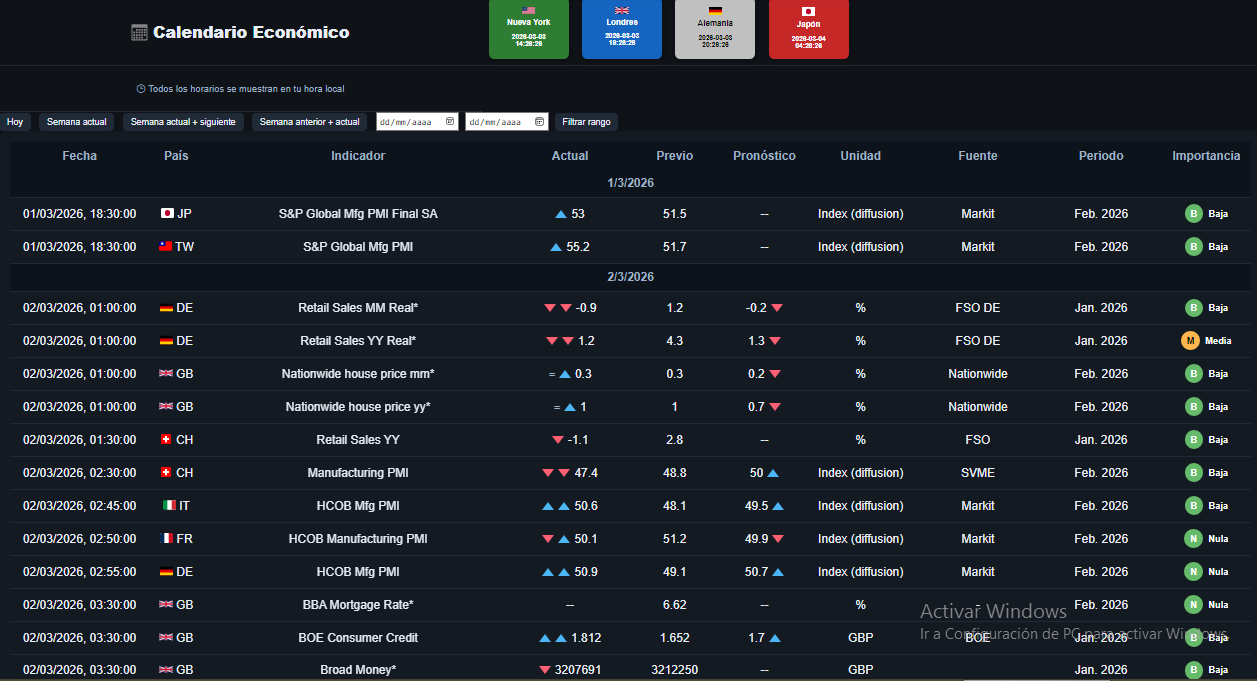This screenshot has height=681, width=1257.
Task: Click the Filtrar rango button
Action: pyautogui.click(x=586, y=122)
